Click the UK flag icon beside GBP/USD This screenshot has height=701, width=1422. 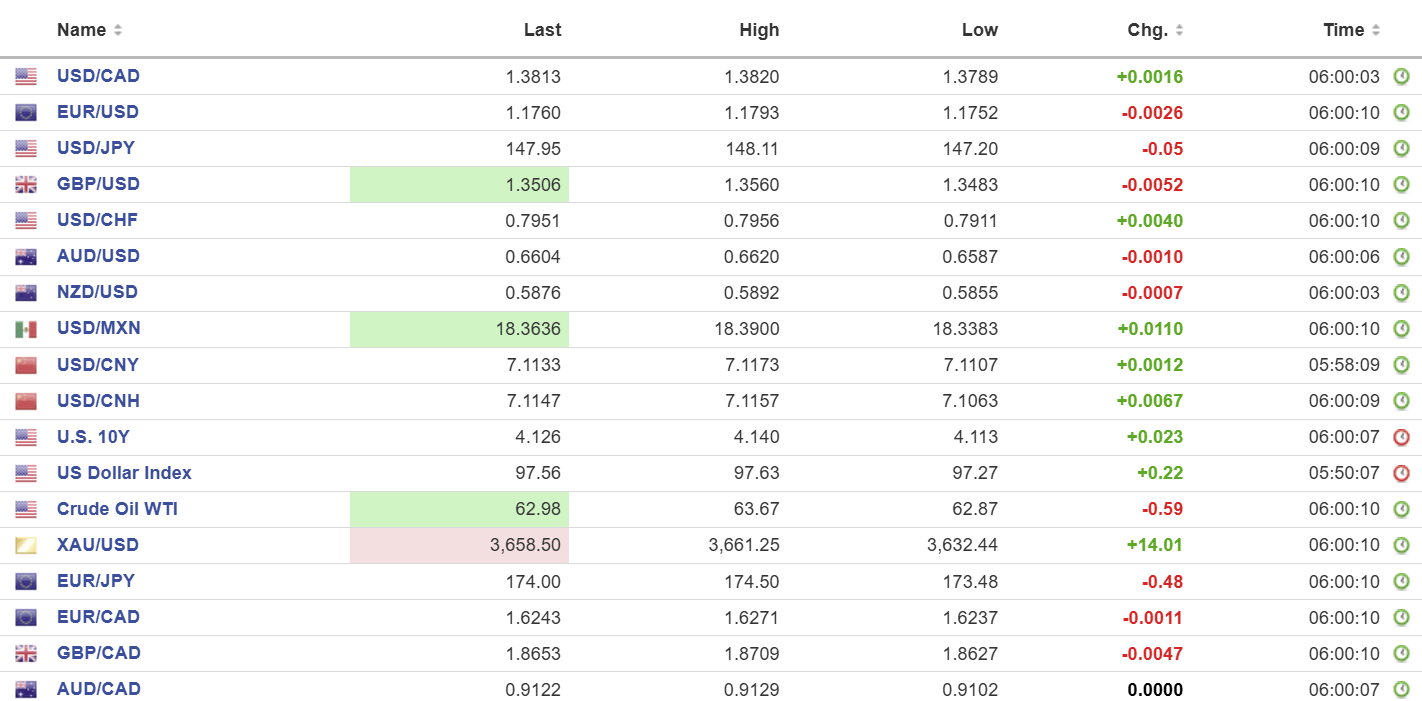(x=26, y=185)
